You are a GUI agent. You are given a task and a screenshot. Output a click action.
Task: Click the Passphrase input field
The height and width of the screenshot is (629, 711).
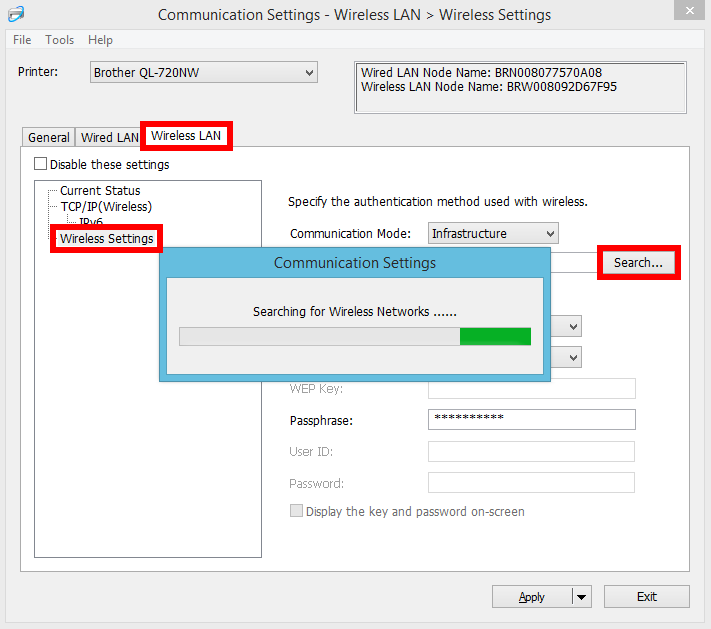[x=531, y=419]
